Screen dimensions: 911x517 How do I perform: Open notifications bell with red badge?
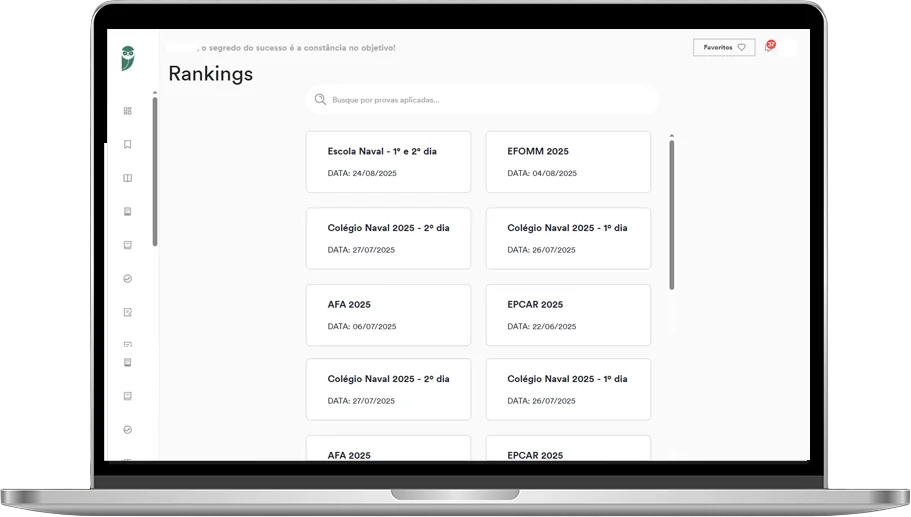[768, 47]
